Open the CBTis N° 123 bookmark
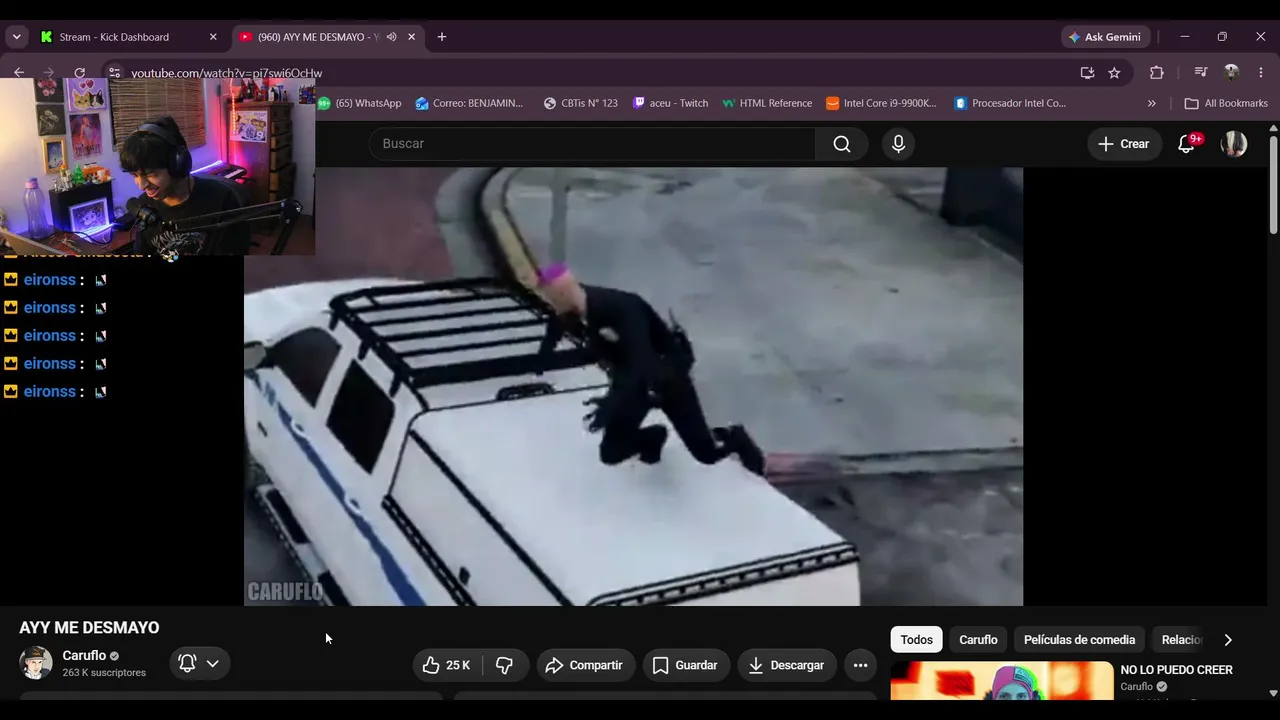The height and width of the screenshot is (720, 1280). [580, 103]
